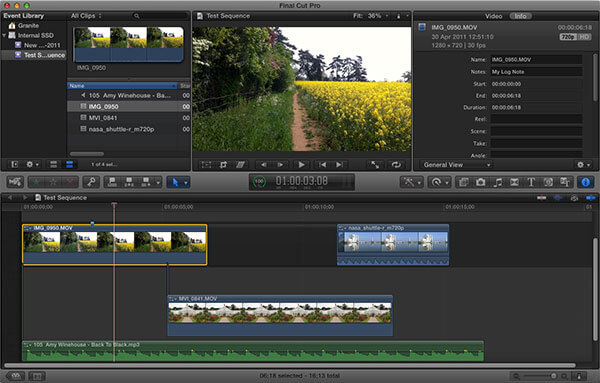Switch Event Browser to filmstrip view

54,165
